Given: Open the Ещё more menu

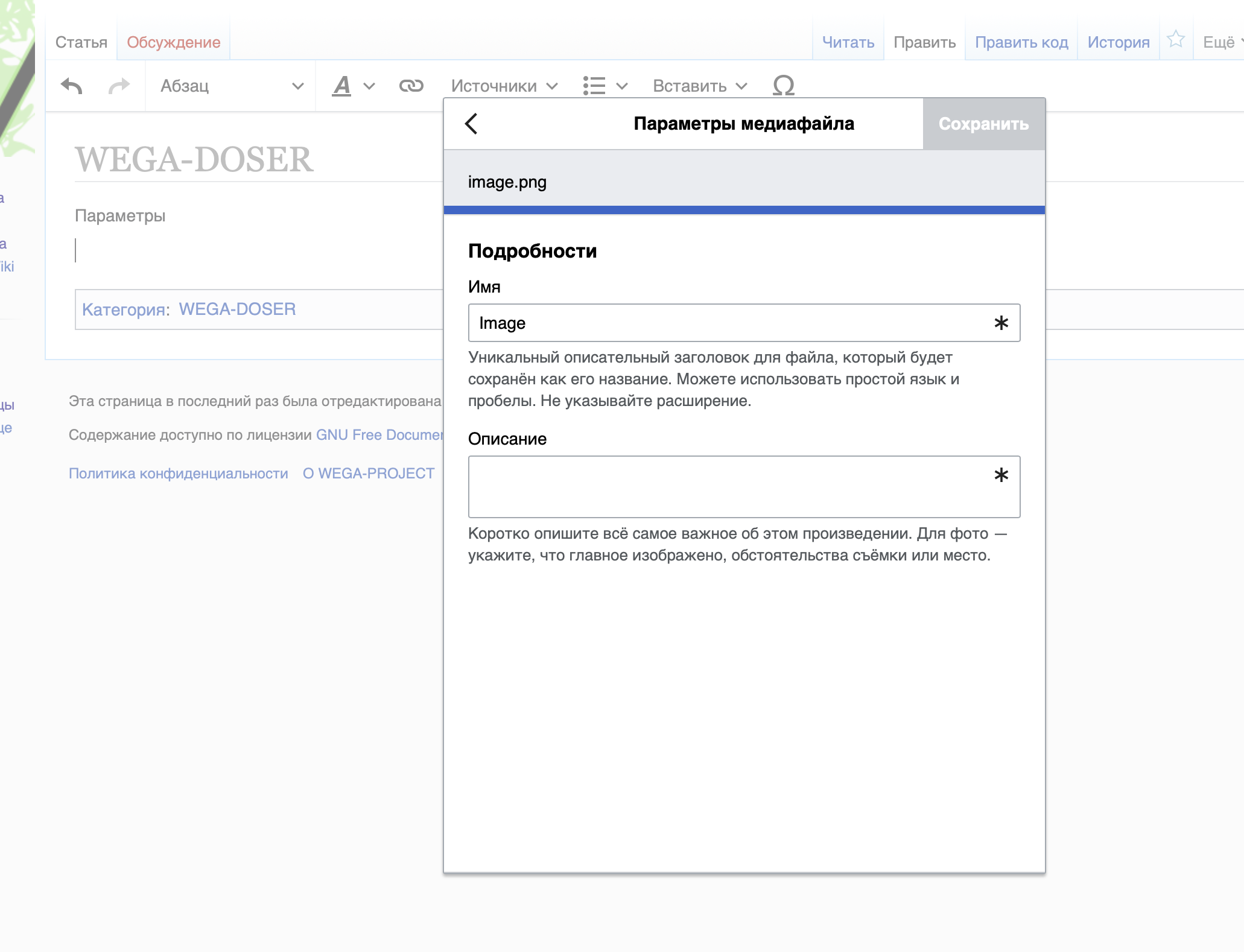Looking at the screenshot, I should pyautogui.click(x=1221, y=42).
